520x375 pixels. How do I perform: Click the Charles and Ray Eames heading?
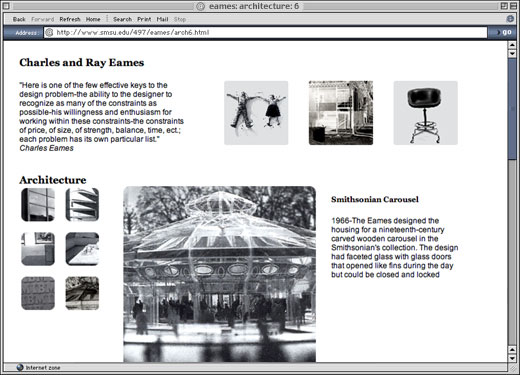(82, 62)
